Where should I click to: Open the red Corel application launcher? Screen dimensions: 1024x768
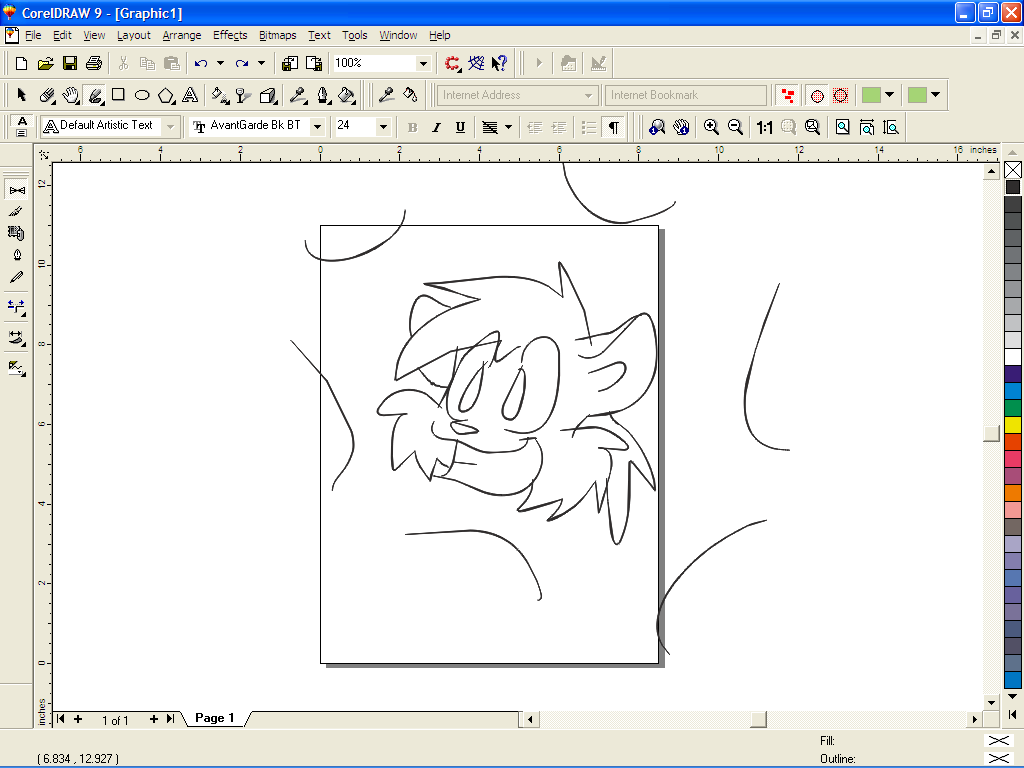click(452, 63)
